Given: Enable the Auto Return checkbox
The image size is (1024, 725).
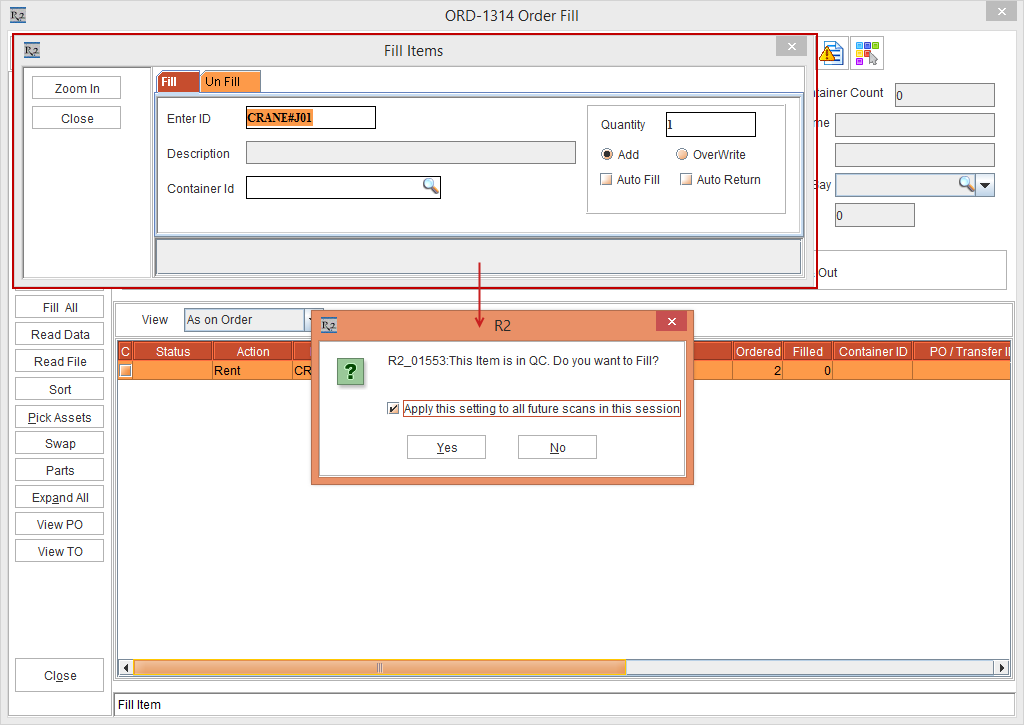Looking at the screenshot, I should (x=686, y=180).
